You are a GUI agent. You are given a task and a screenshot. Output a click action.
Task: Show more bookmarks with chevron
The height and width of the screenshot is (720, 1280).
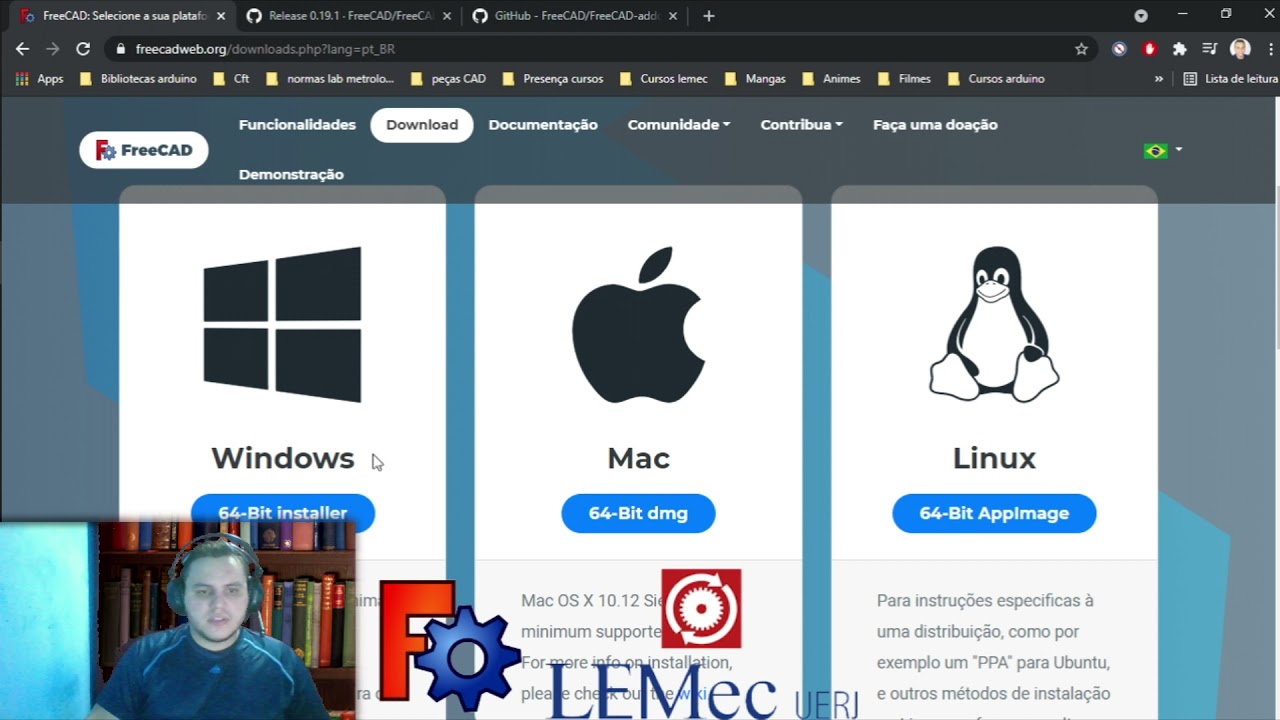(x=1159, y=79)
